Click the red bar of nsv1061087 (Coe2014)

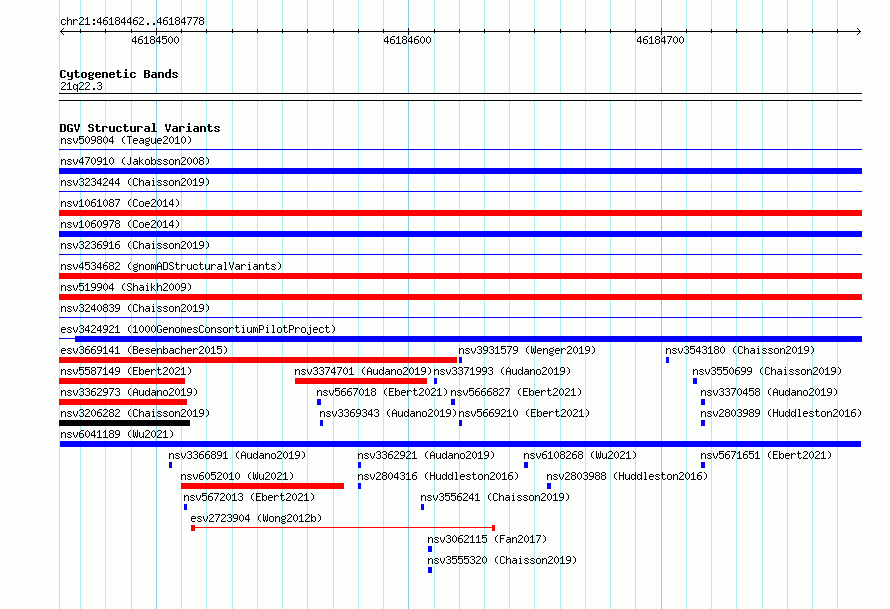coord(460,213)
